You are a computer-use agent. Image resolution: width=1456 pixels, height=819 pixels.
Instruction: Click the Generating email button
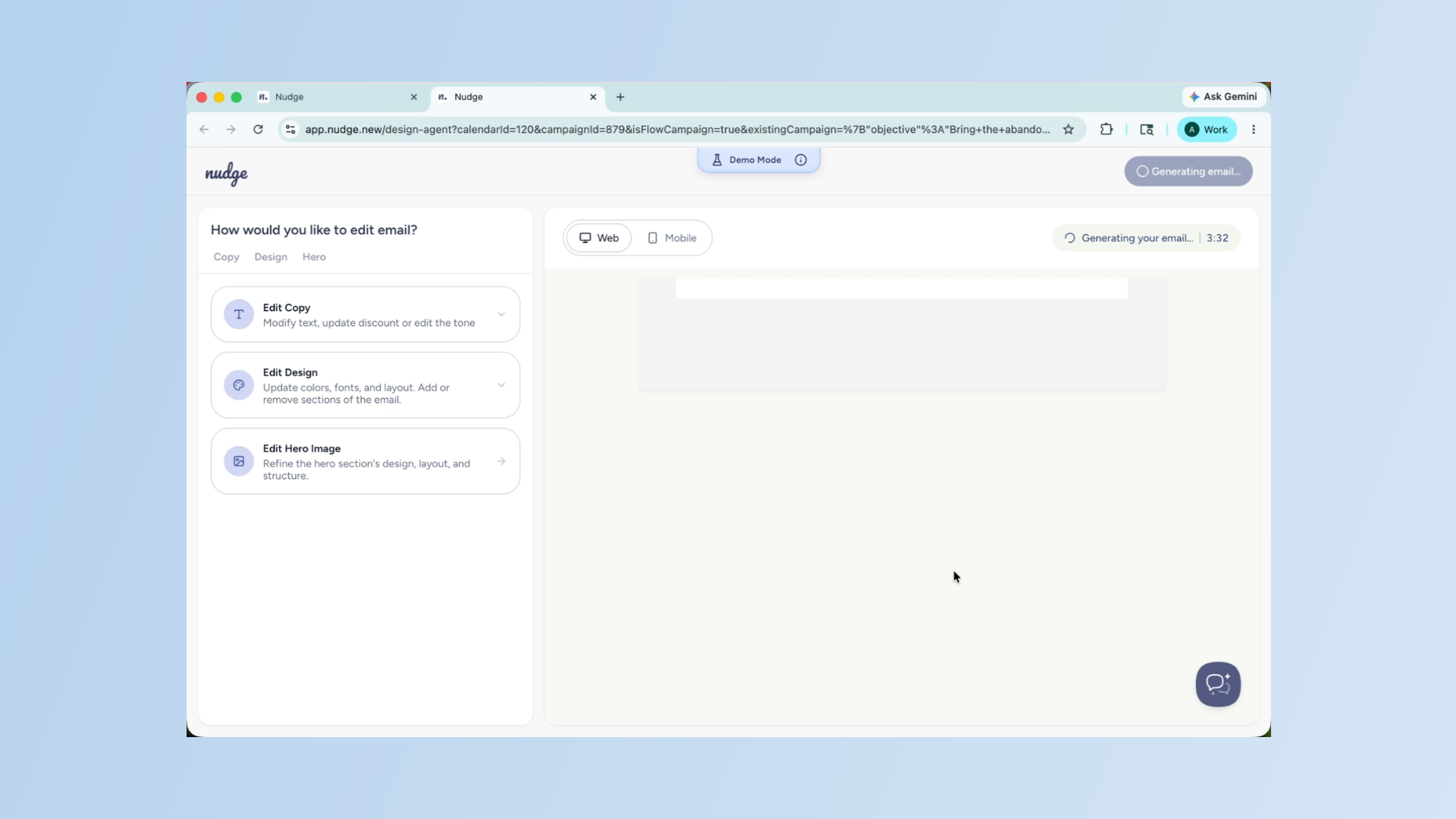(1188, 171)
